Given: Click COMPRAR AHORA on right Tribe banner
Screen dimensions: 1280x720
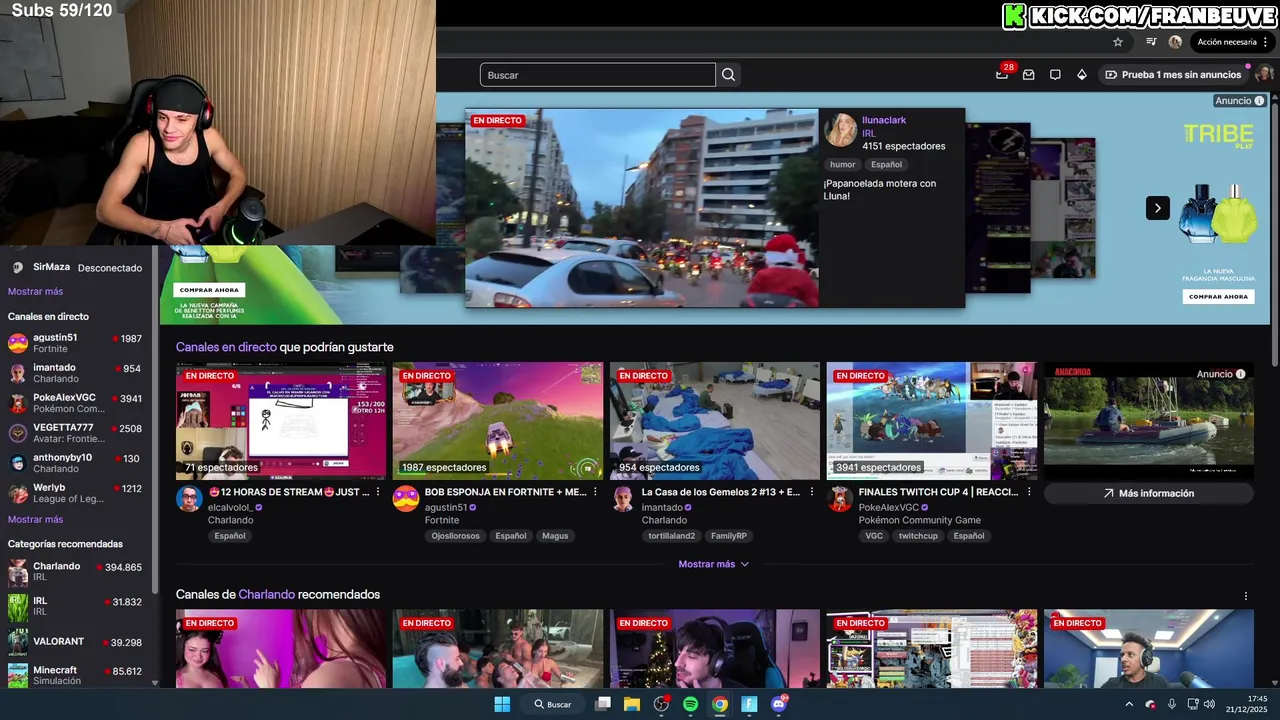Looking at the screenshot, I should coord(1218,296).
